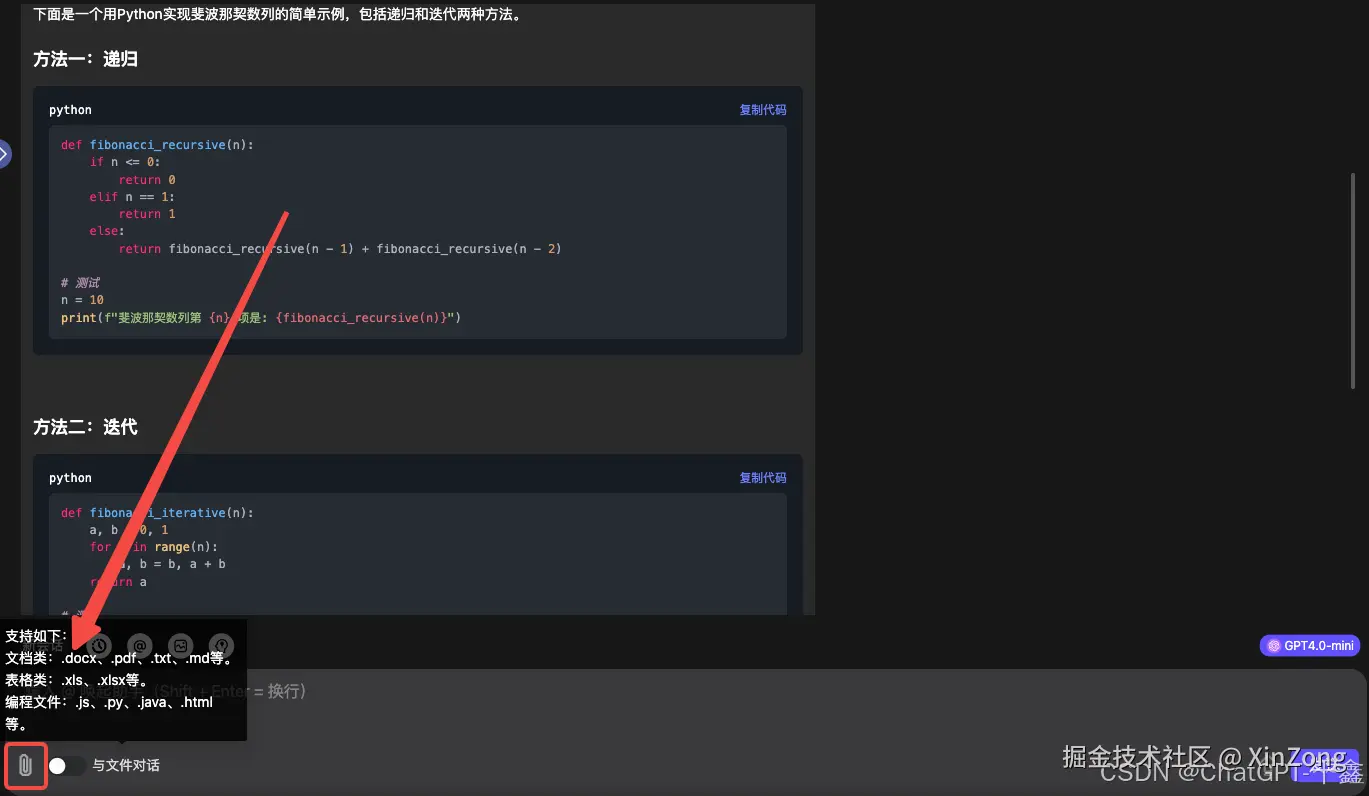Click the line 'n = 10'
Image resolution: width=1369 pixels, height=796 pixels.
point(82,300)
